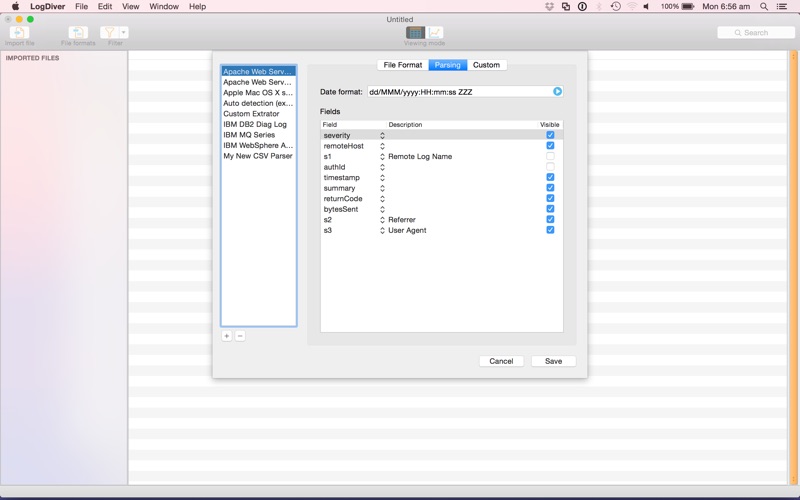Enable Visible checkbox for authId

(x=550, y=167)
